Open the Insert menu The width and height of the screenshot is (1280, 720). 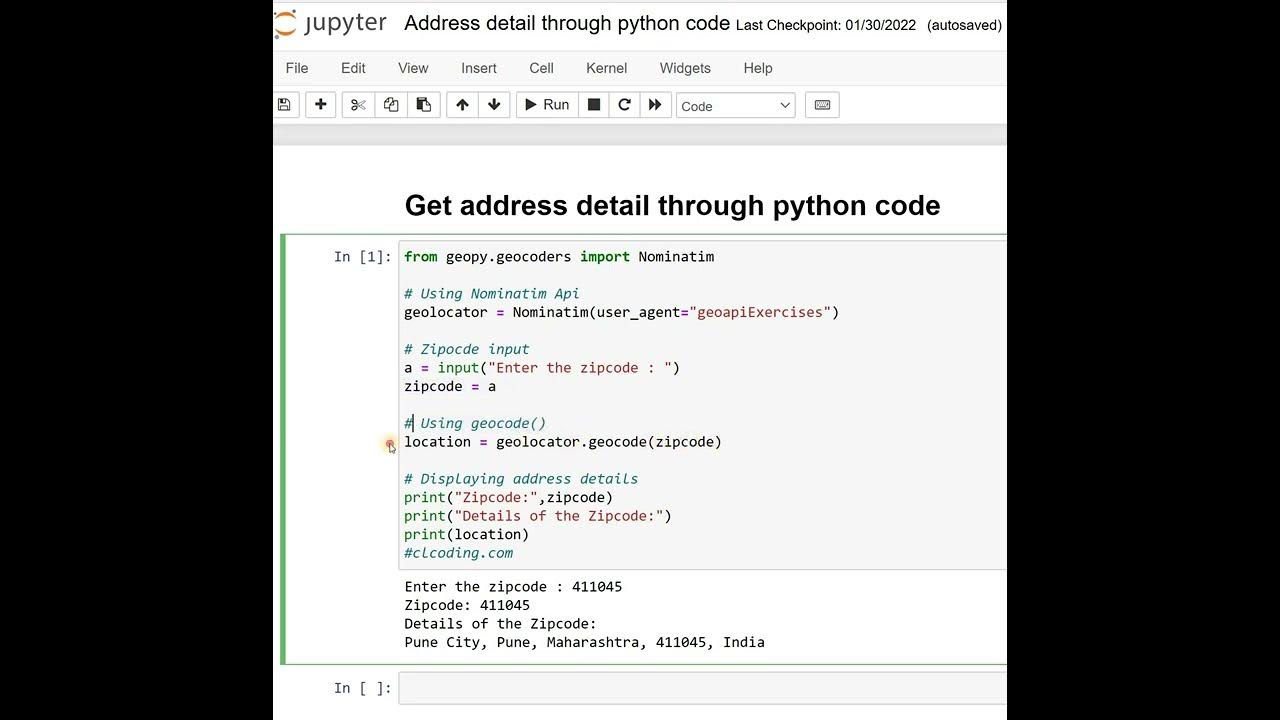pyautogui.click(x=479, y=68)
